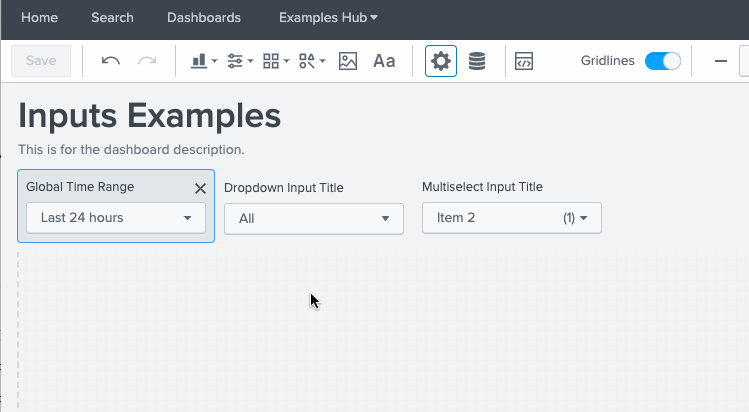Viewport: 749px width, 412px height.
Task: Open the layout grid icon menu
Action: pyautogui.click(x=275, y=61)
